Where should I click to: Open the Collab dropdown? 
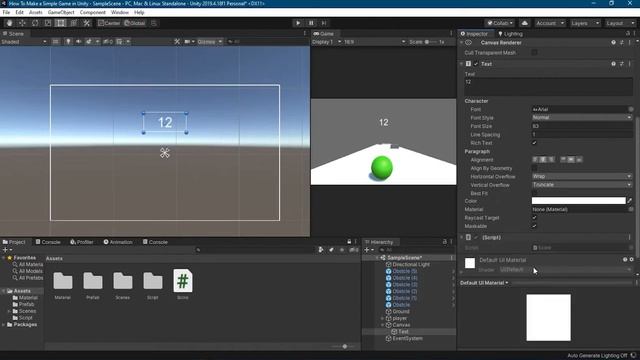[x=500, y=23]
